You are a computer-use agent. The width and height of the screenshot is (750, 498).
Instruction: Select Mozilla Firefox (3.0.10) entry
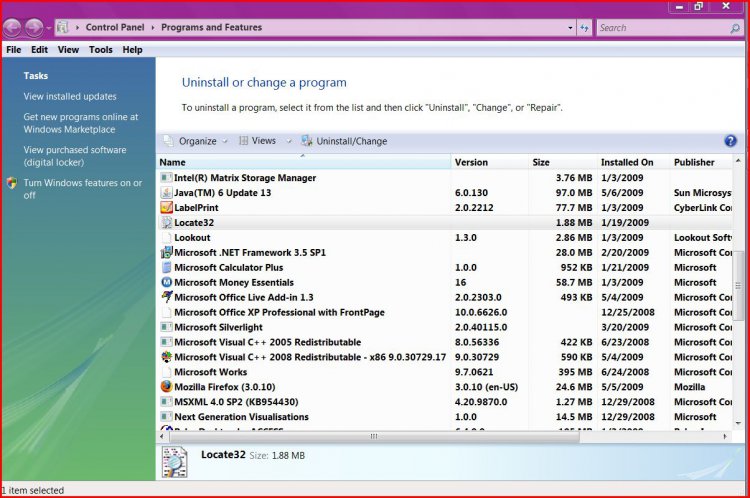[x=445, y=387]
